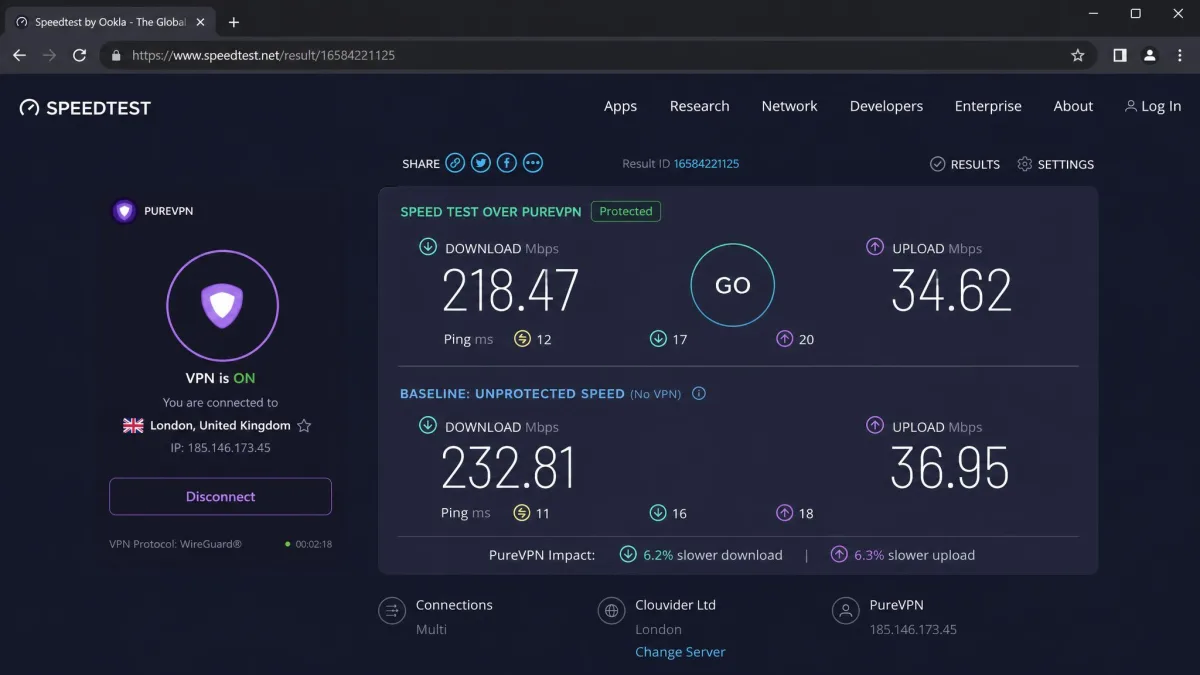Open the Chrome three-dot menu

[1179, 55]
